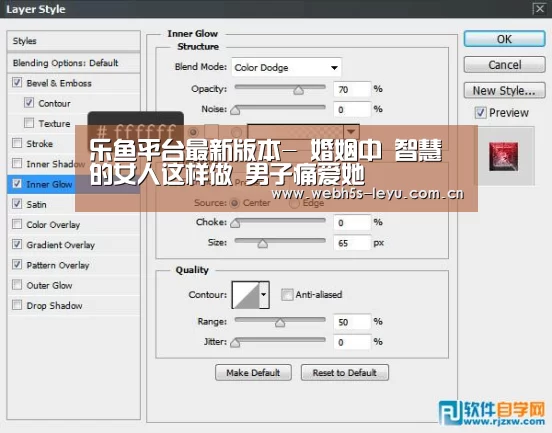
Task: Click the Size slider handle
Action: (262, 244)
